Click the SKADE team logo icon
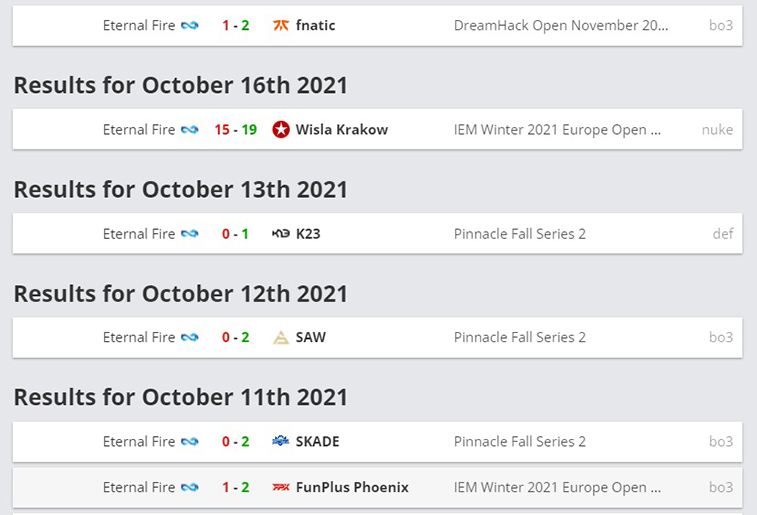Image resolution: width=757 pixels, height=515 pixels. 281,441
